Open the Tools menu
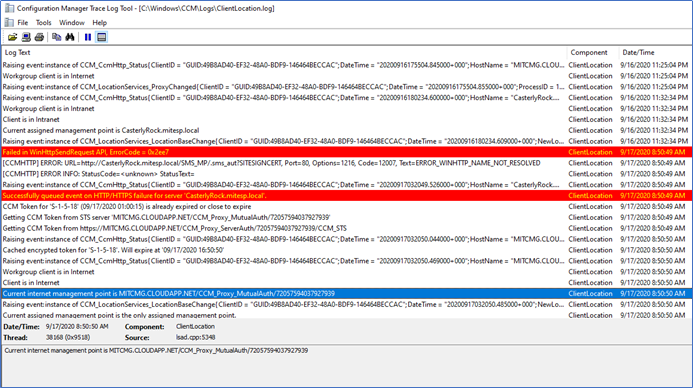 tap(43, 23)
